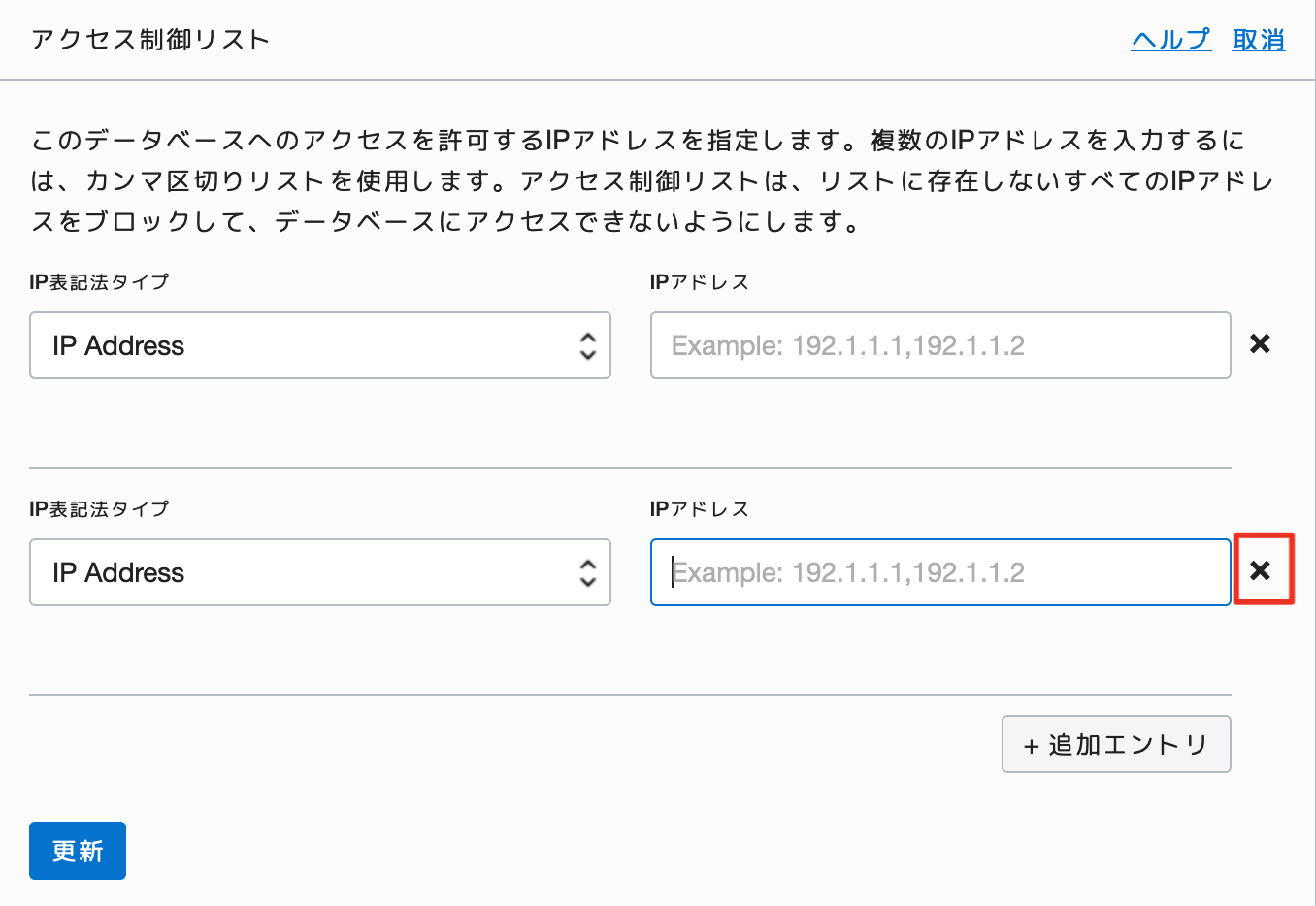Click the divider line between the two entries
Screen dimensions: 1316x906
point(630,468)
